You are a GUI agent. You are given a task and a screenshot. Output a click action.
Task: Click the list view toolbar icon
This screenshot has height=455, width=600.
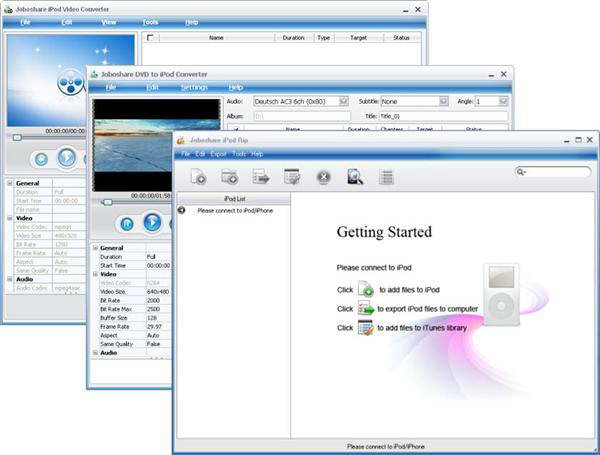click(386, 177)
